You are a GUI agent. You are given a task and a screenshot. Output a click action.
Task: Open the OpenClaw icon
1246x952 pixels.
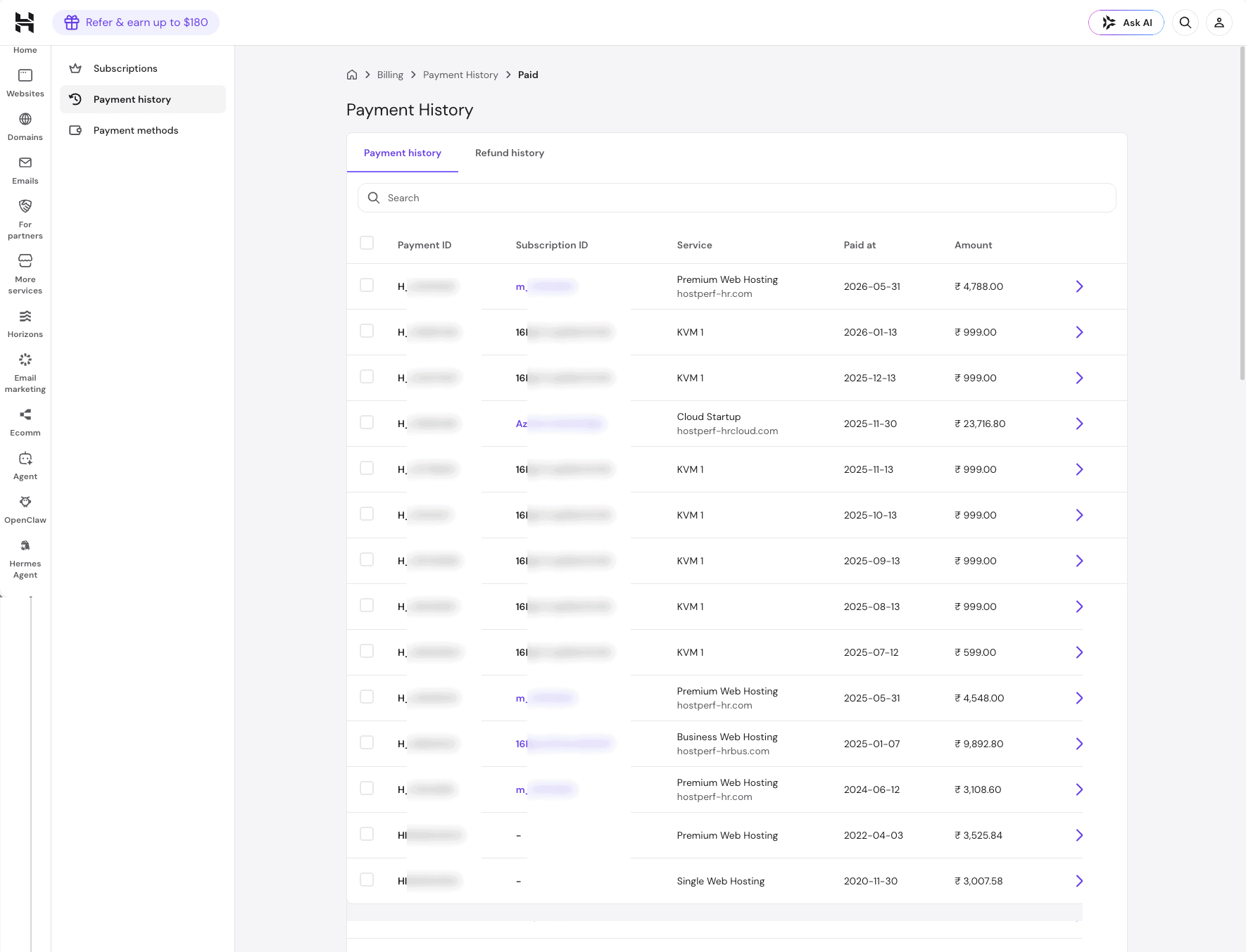pos(25,502)
